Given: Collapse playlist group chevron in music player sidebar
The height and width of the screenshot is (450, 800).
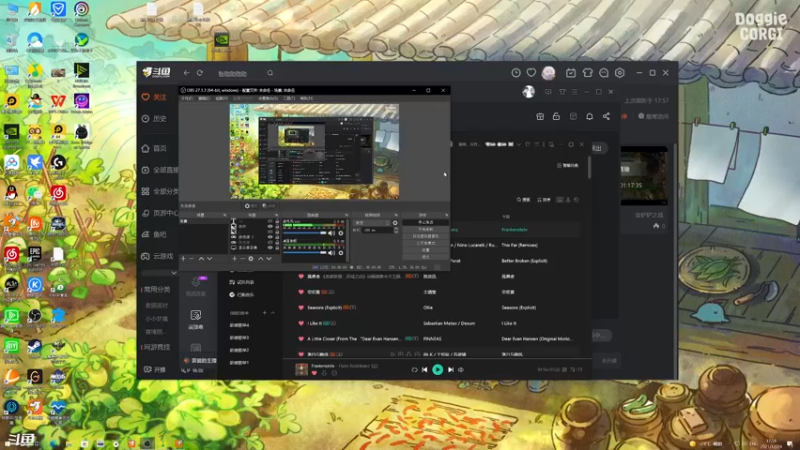Looking at the screenshot, I should (x=272, y=313).
